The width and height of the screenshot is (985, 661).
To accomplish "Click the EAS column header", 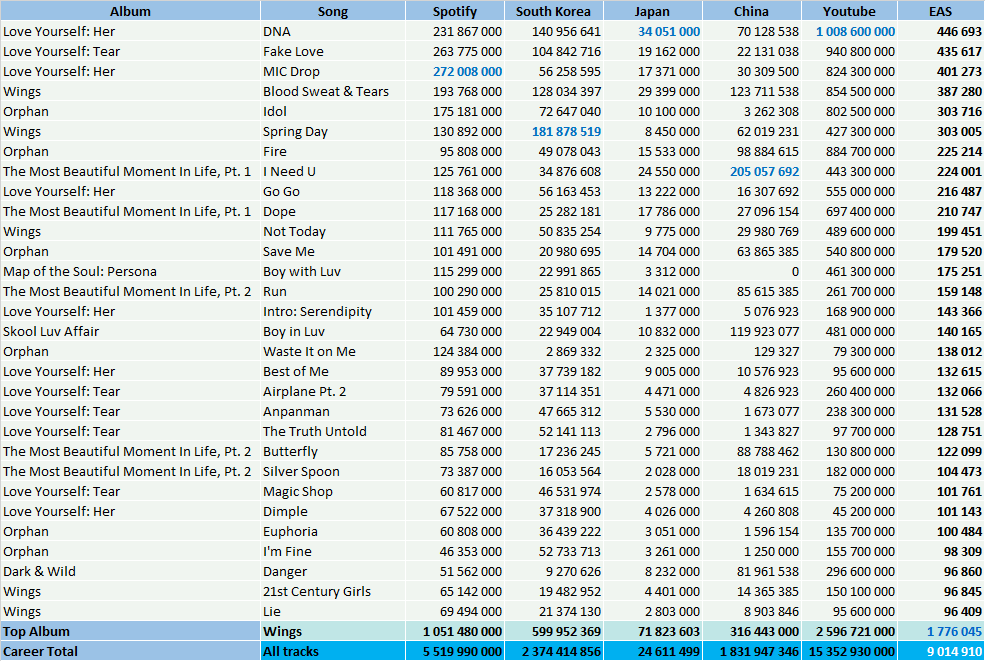I will [940, 11].
